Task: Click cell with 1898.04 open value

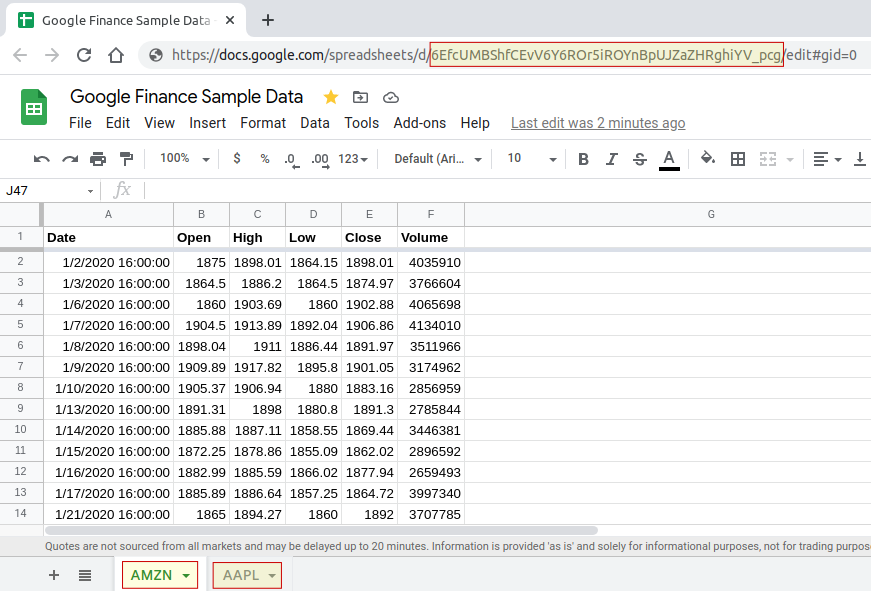Action: pyautogui.click(x=201, y=347)
